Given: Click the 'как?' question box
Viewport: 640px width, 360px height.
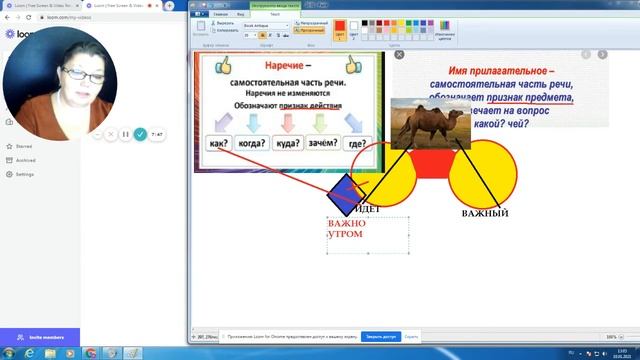Looking at the screenshot, I should click(219, 143).
